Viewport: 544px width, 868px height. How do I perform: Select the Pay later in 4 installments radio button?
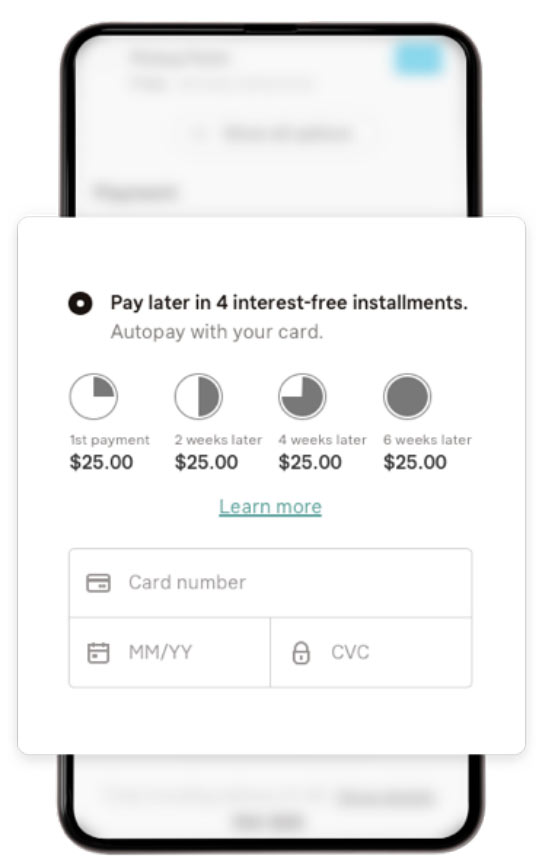[80, 303]
